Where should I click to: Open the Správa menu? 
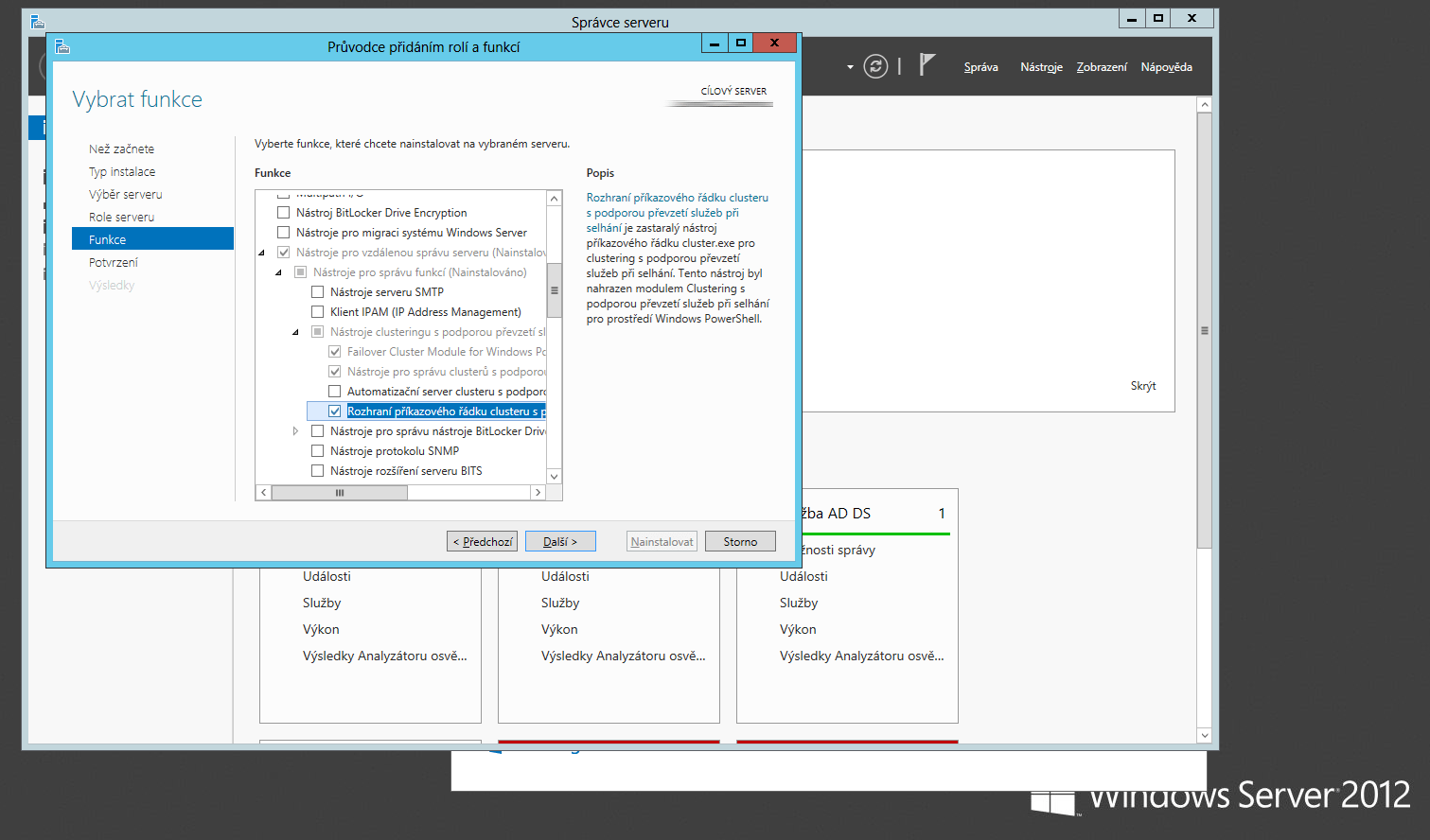pyautogui.click(x=980, y=67)
